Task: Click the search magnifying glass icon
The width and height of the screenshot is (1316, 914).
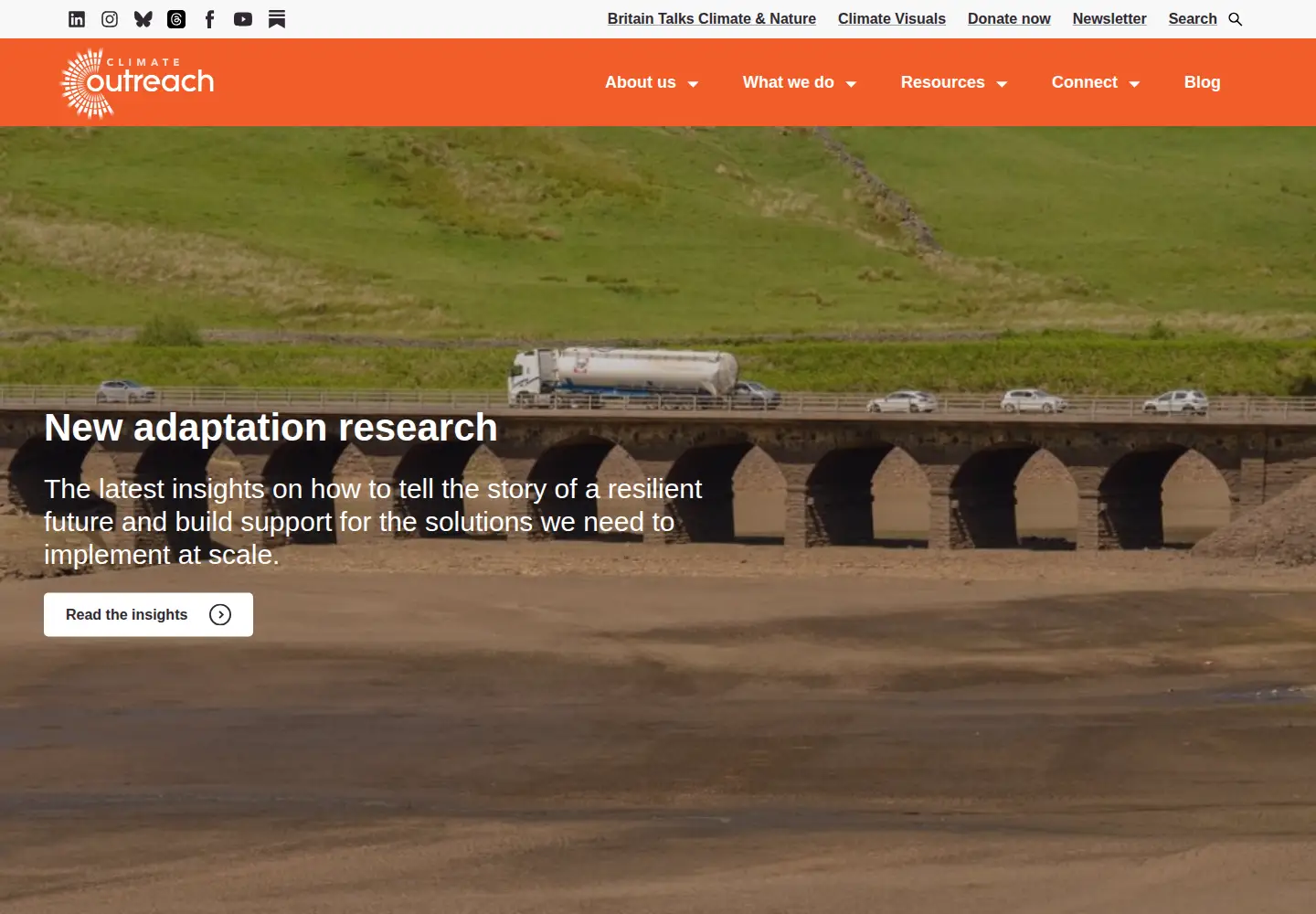Action: coord(1236,19)
